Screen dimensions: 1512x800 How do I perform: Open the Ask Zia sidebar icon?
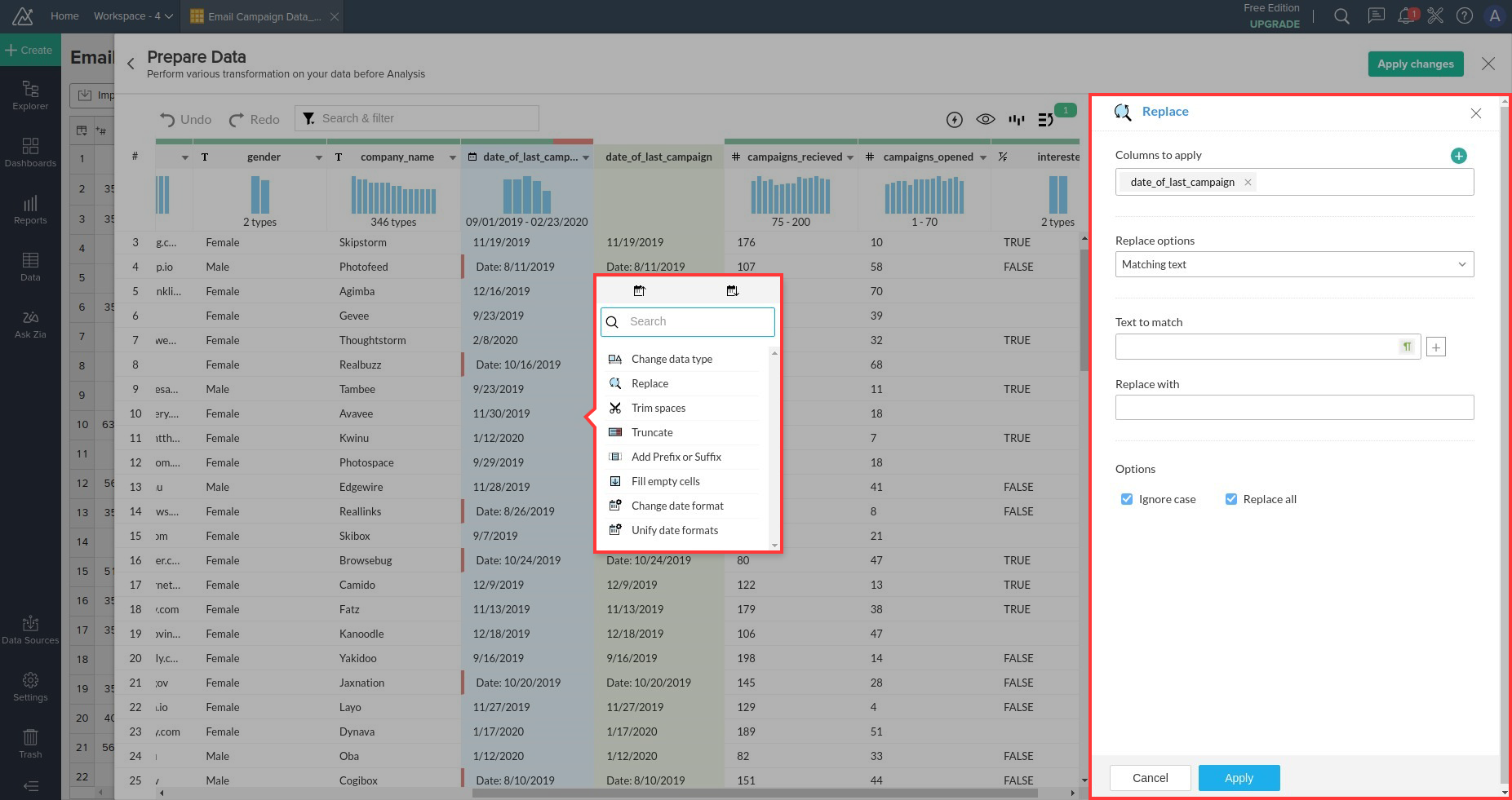(x=30, y=324)
